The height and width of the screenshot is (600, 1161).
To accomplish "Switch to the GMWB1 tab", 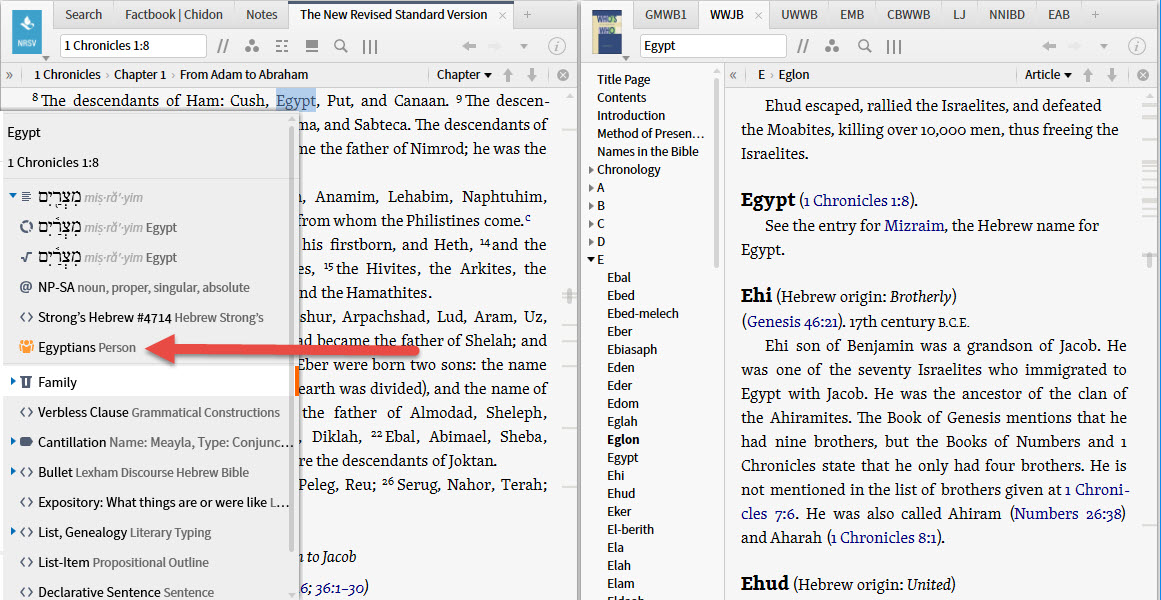I will [666, 15].
